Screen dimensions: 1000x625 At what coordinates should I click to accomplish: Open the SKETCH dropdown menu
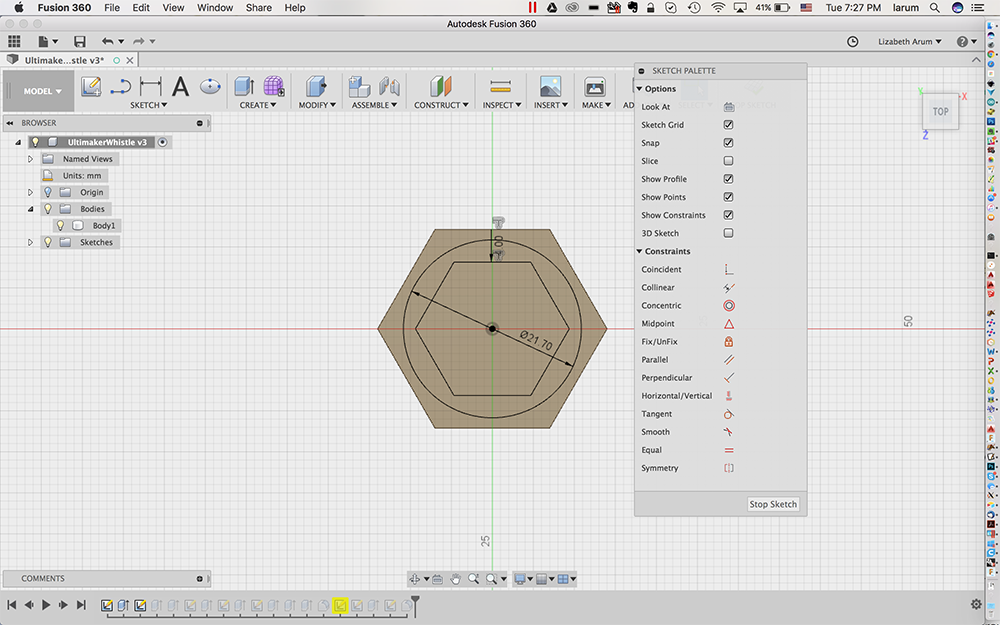(149, 105)
